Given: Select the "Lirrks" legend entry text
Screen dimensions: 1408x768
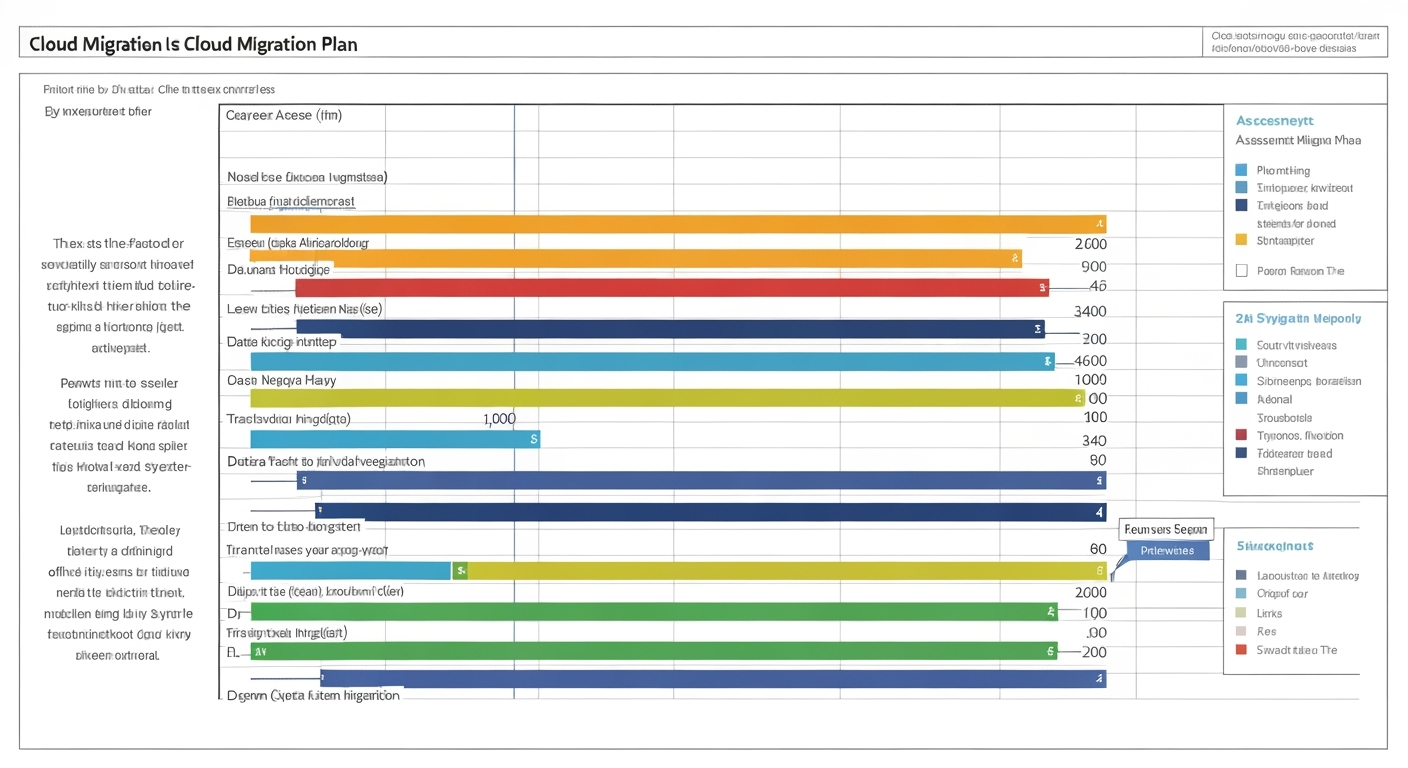Looking at the screenshot, I should [x=1269, y=613].
